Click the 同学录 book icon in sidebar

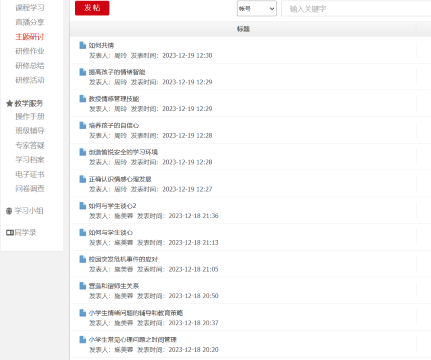tap(10, 233)
